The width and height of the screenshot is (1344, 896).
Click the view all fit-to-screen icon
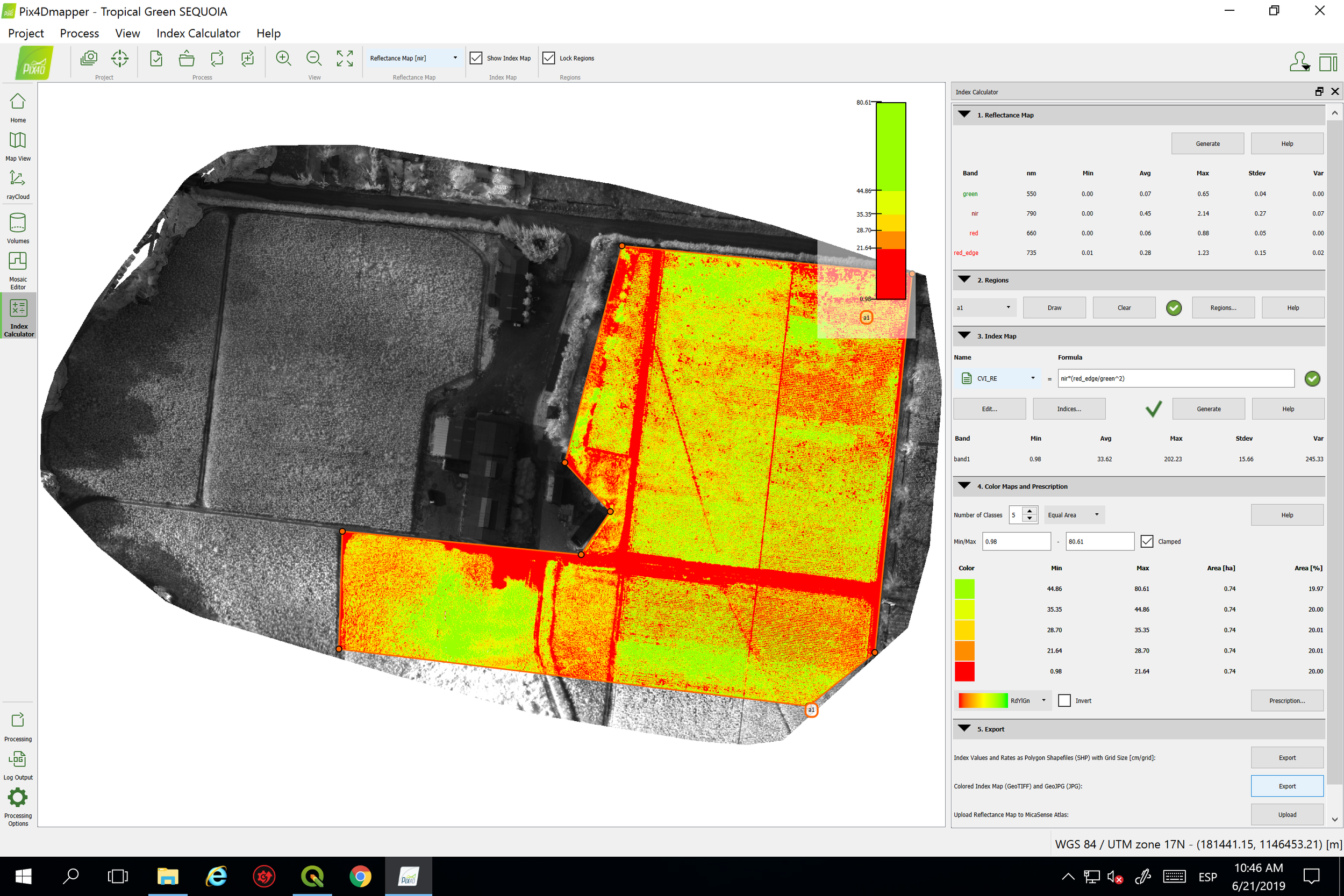pos(345,58)
